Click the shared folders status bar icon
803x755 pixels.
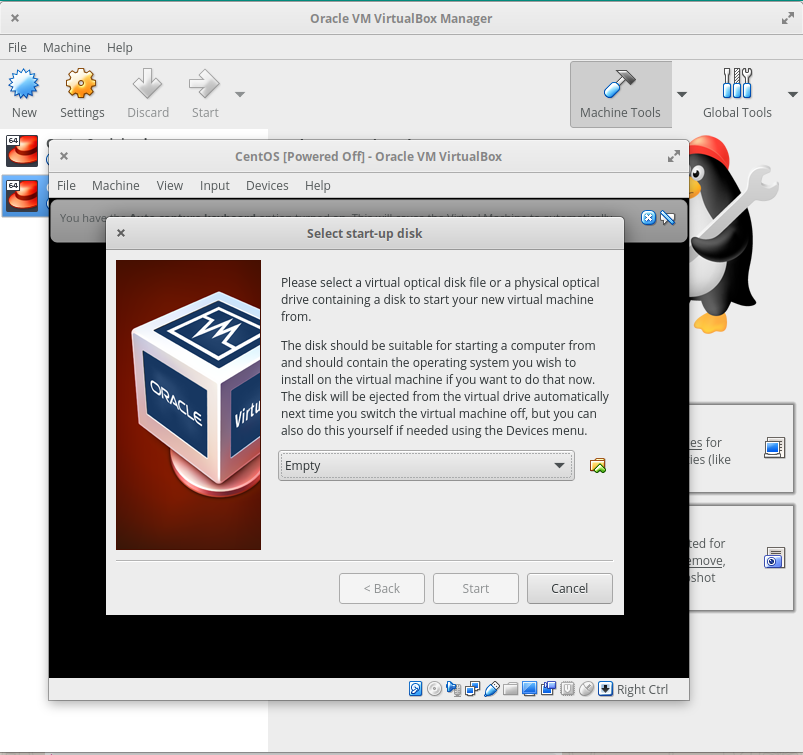(x=510, y=689)
